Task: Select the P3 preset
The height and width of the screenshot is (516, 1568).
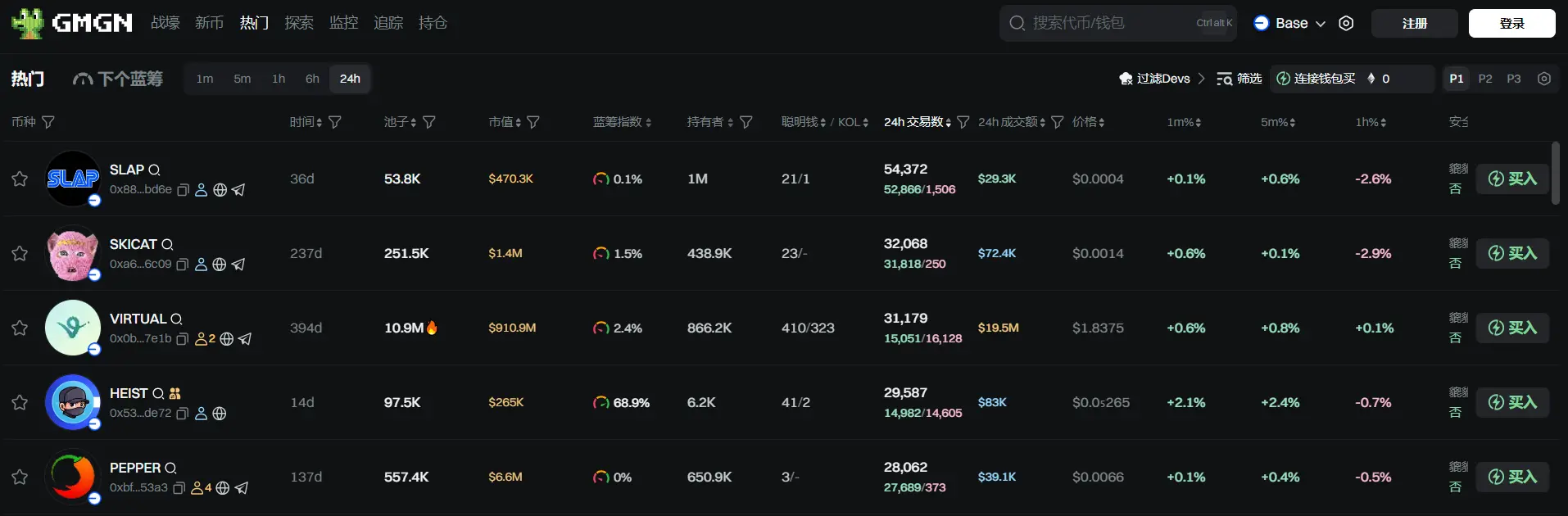Action: 1514,79
